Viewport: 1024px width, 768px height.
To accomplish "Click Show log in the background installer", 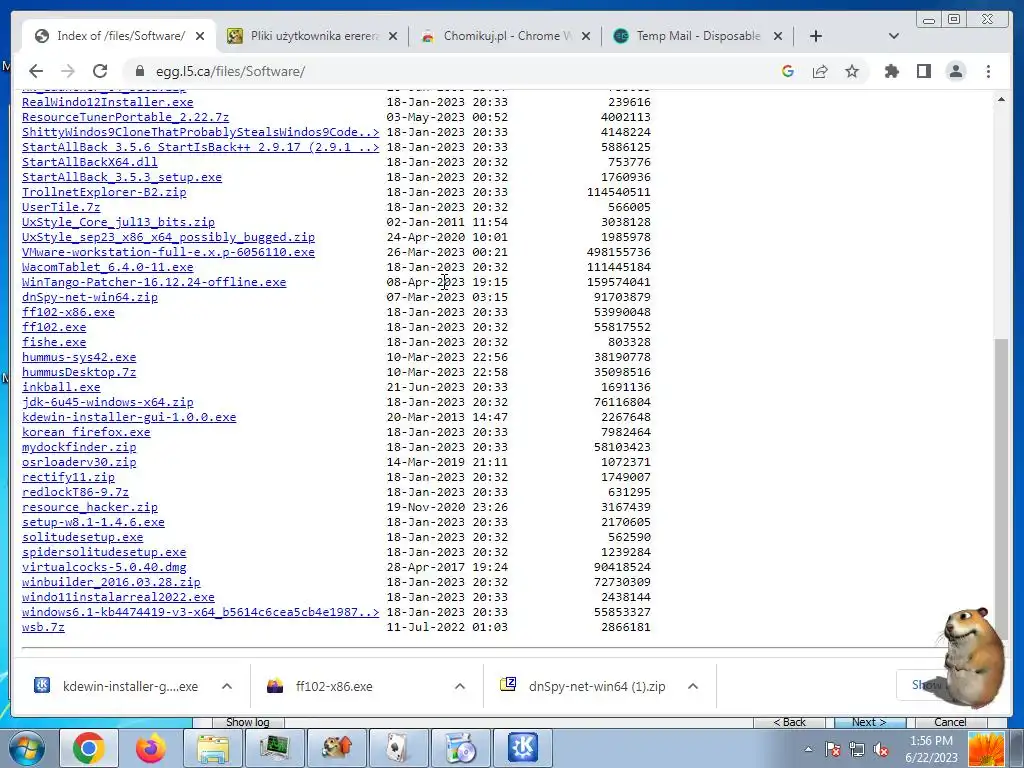I will point(248,722).
